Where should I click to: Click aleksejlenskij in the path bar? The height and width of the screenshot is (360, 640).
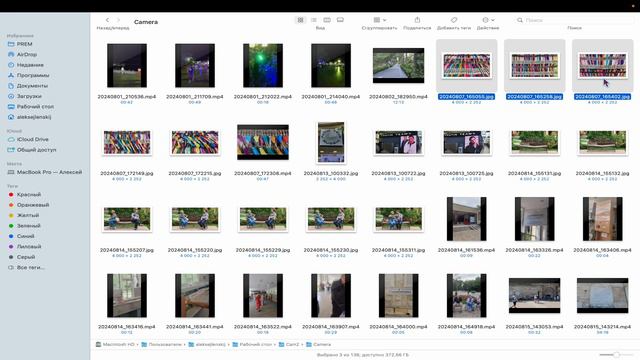click(x=207, y=344)
